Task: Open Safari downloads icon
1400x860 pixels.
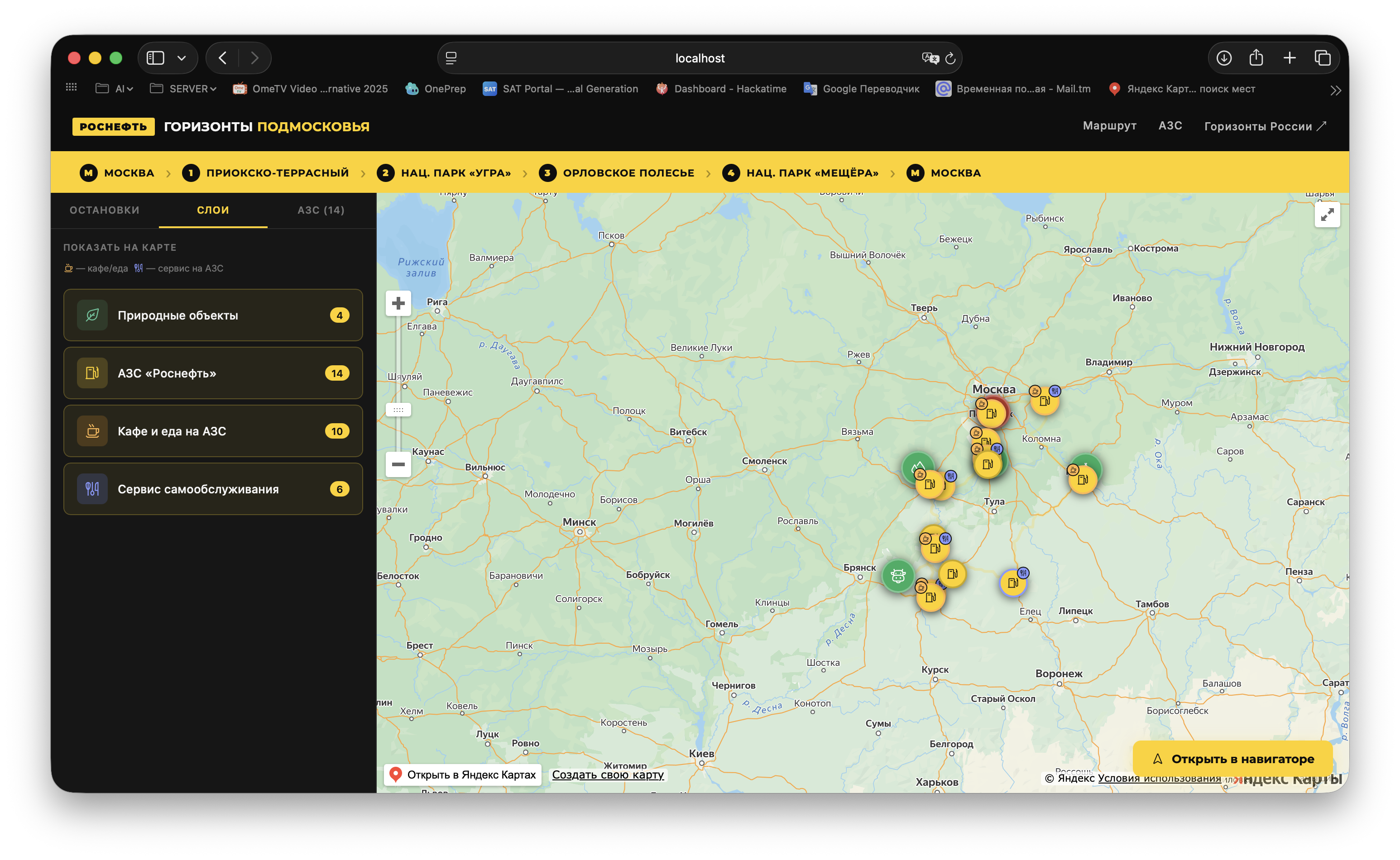Action: coord(1224,58)
